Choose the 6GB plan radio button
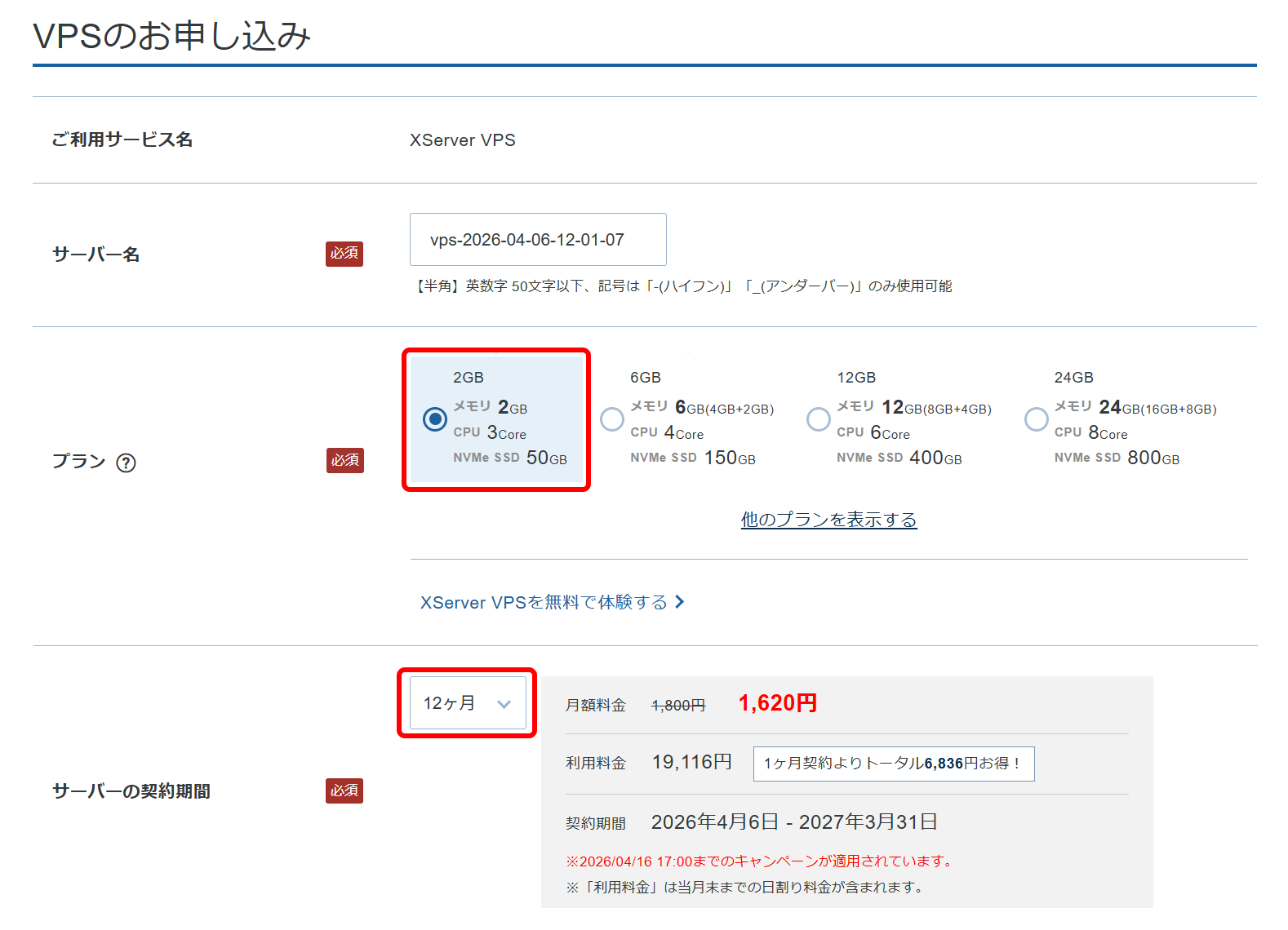 [x=612, y=419]
